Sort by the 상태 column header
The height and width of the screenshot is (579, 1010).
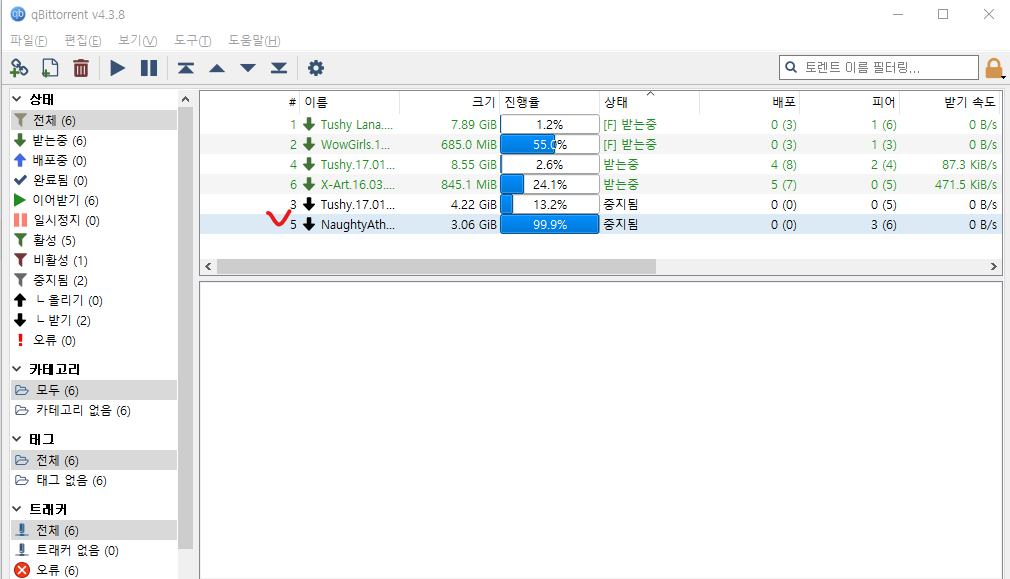point(649,102)
